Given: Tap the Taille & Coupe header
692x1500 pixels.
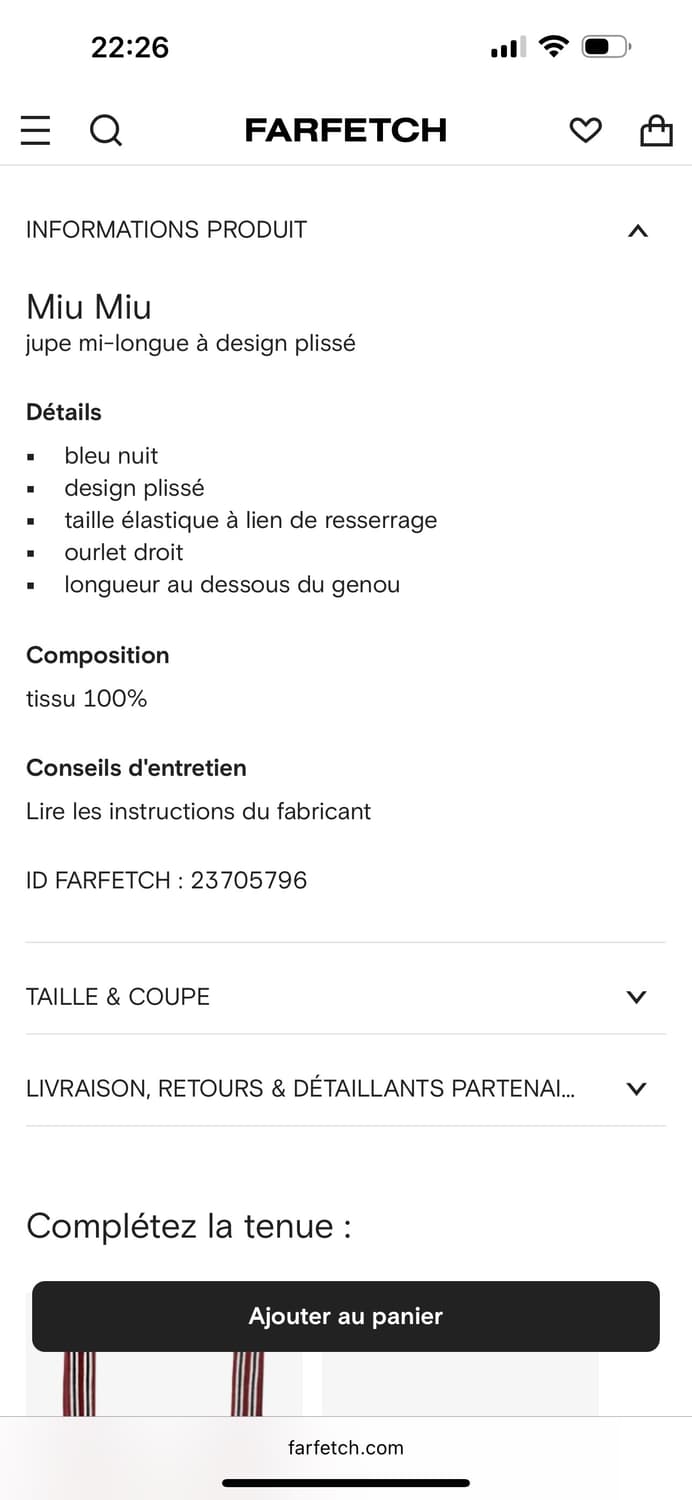Looking at the screenshot, I should pyautogui.click(x=118, y=997).
